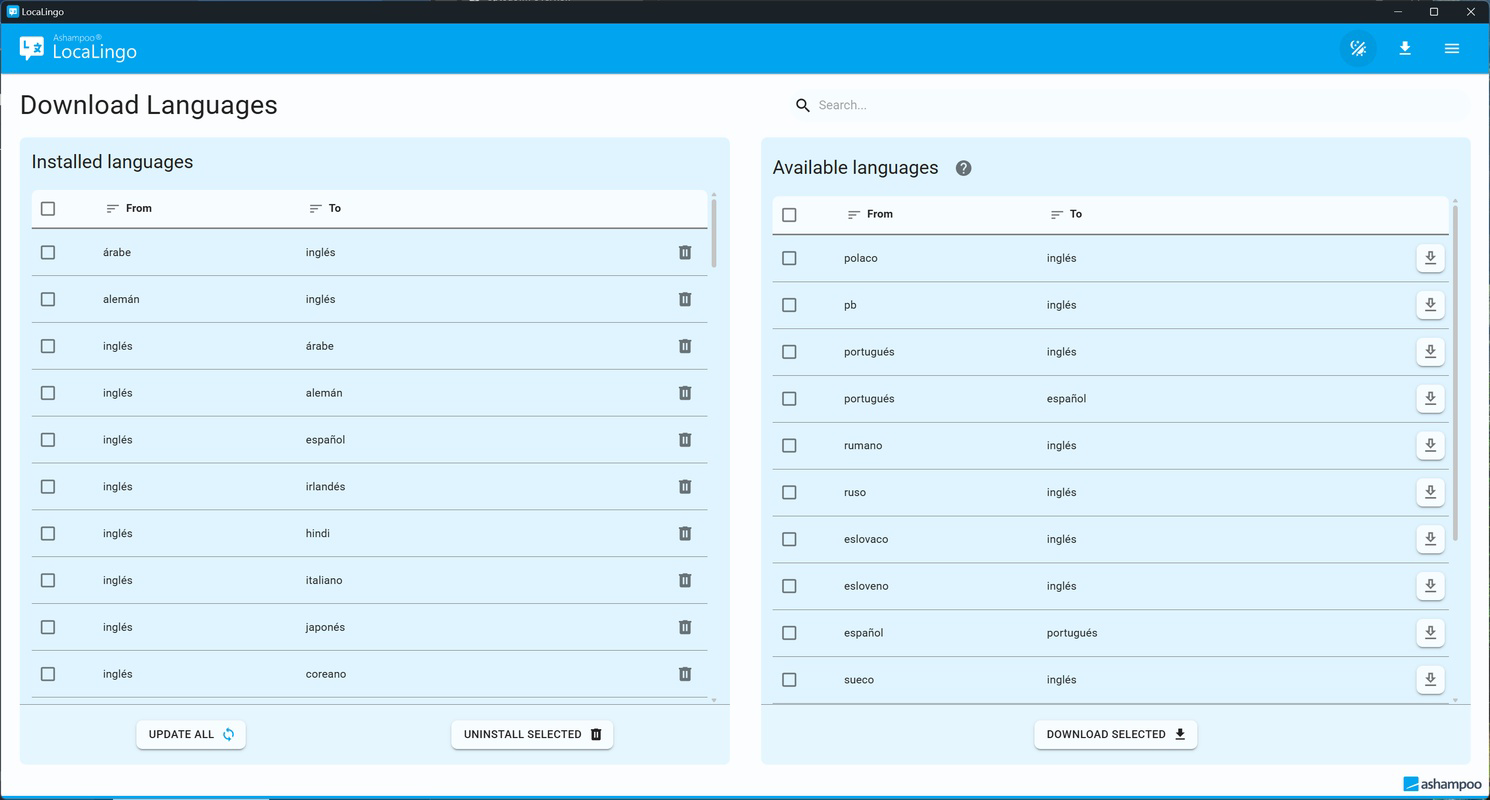Check the inglés to japonés row
The image size is (1490, 800).
pyautogui.click(x=48, y=627)
